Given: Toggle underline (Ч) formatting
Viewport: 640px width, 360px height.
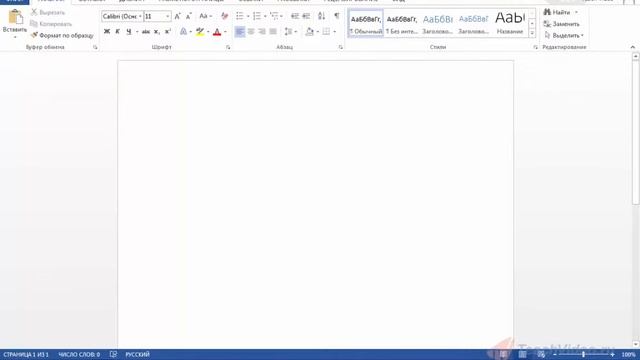Looking at the screenshot, I should point(129,31).
